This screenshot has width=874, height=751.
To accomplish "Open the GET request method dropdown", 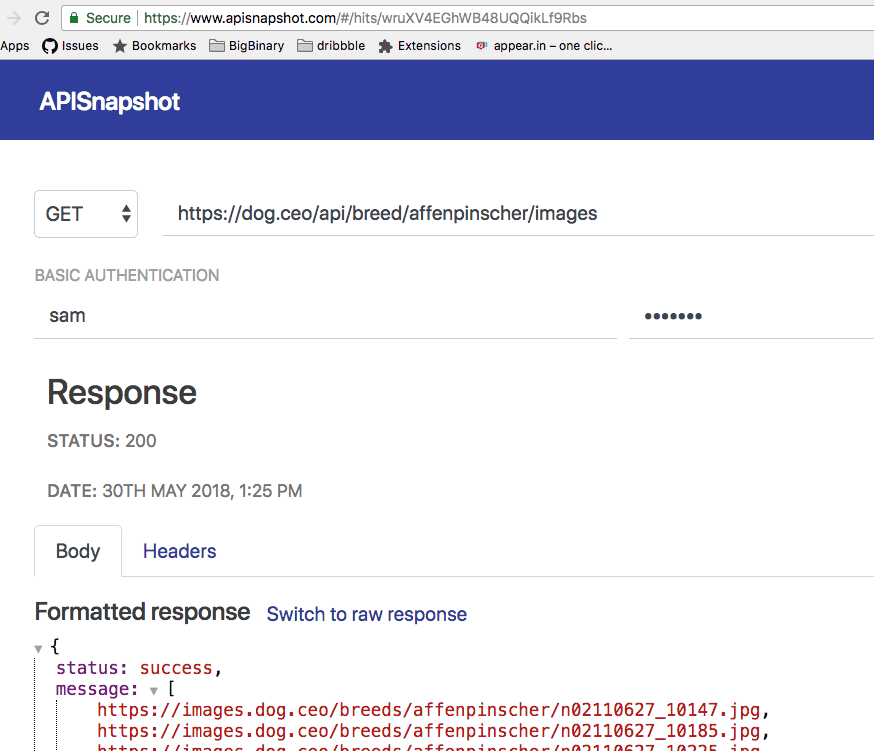I will (x=85, y=213).
